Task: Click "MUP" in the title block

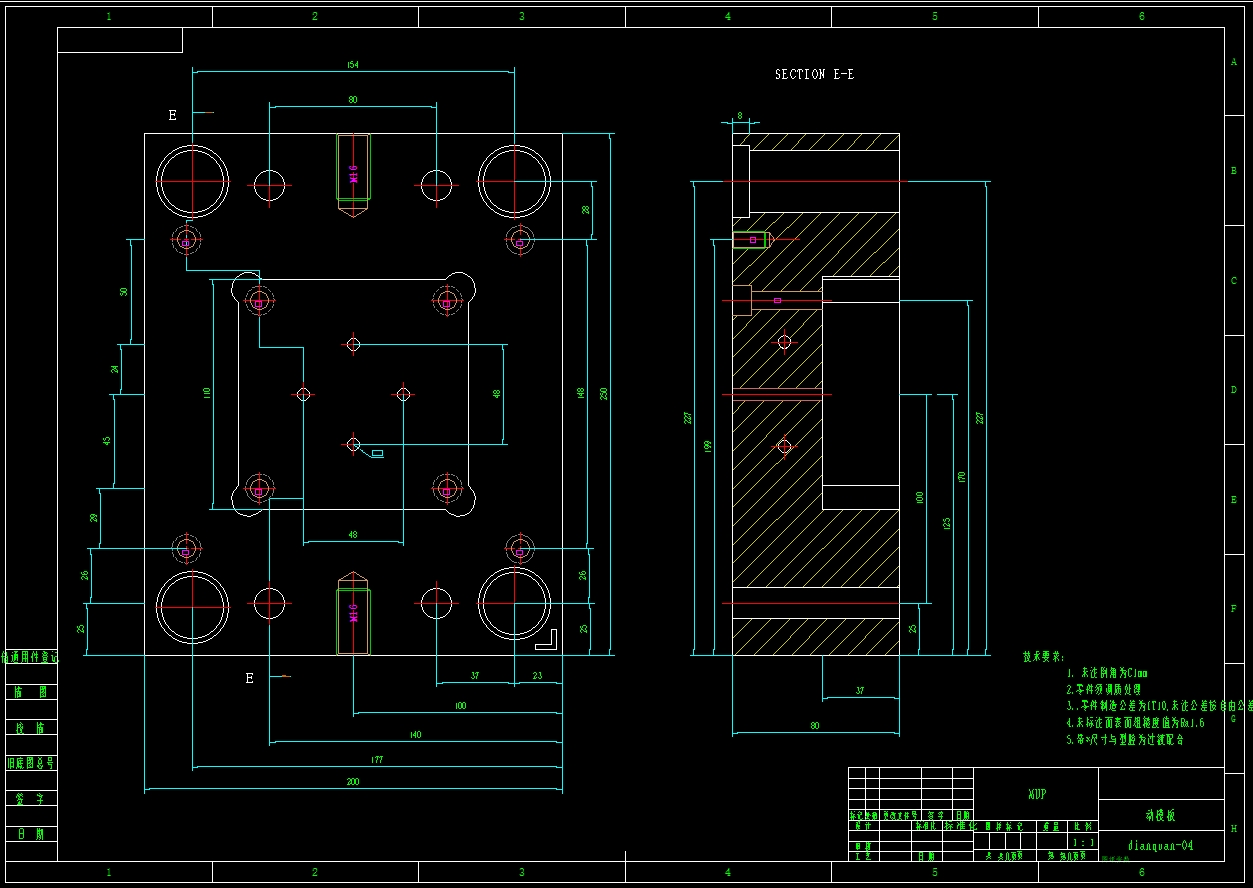Action: pyautogui.click(x=1037, y=795)
